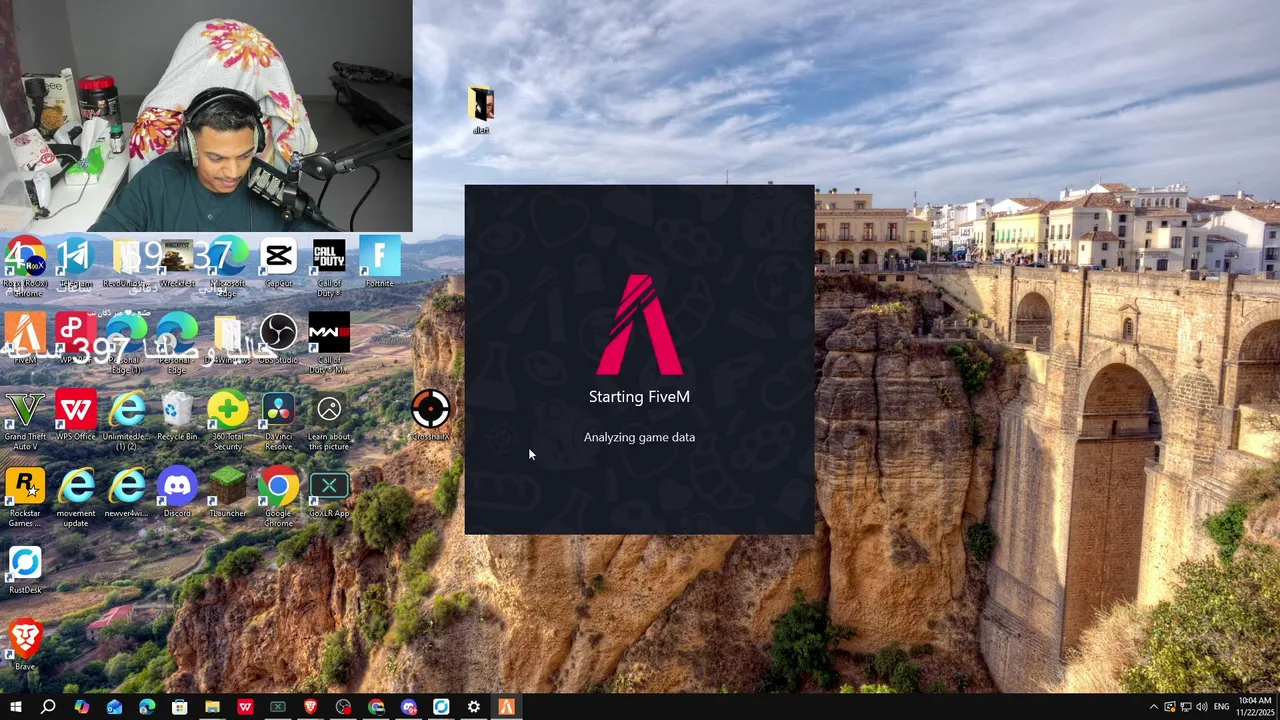Click the Call of Duty shortcut beside CapCut
Screen dimensions: 1280x720
[x=329, y=265]
